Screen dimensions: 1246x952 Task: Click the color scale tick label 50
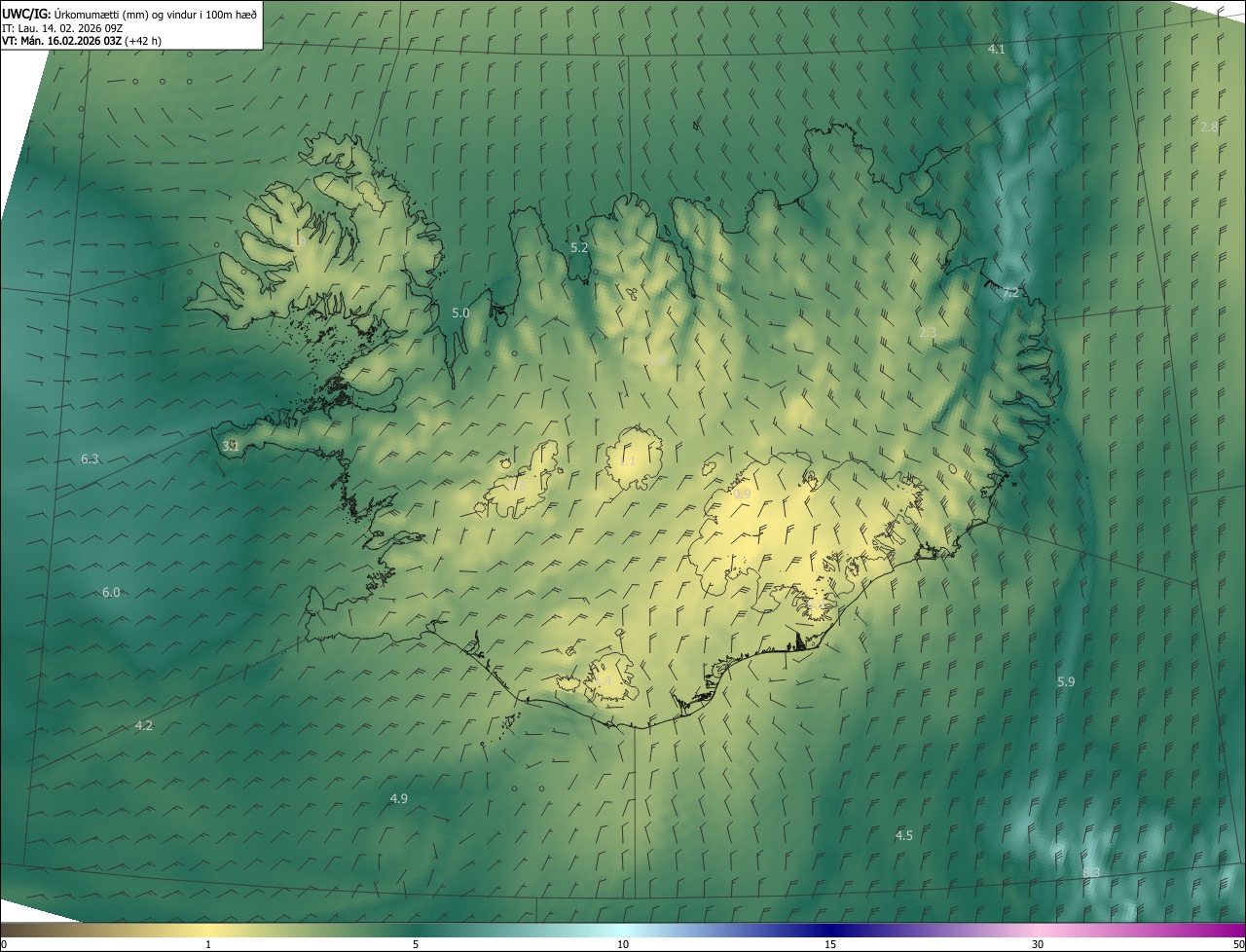[x=1238, y=944]
